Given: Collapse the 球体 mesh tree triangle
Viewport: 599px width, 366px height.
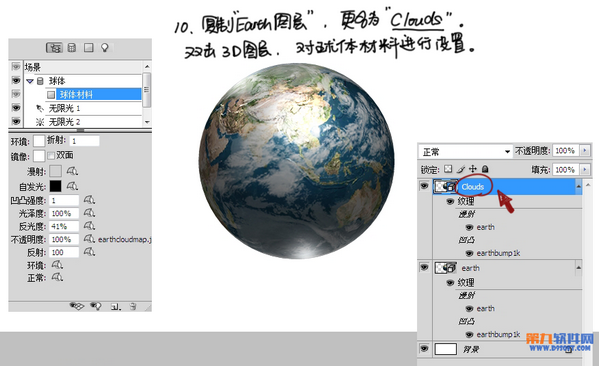Looking at the screenshot, I should 30,81.
